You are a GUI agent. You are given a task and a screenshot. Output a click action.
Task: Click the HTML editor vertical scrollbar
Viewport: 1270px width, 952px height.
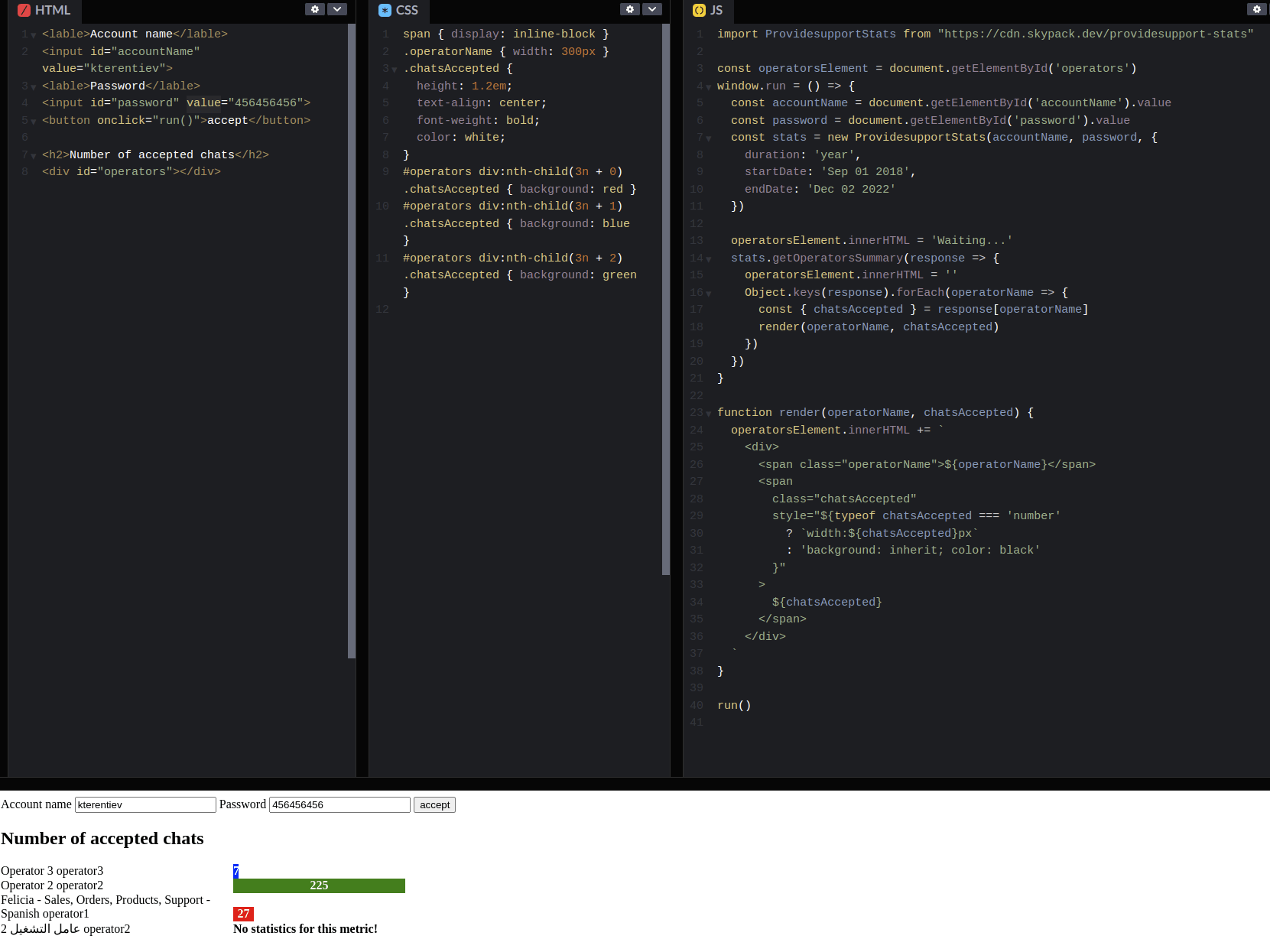(352, 341)
